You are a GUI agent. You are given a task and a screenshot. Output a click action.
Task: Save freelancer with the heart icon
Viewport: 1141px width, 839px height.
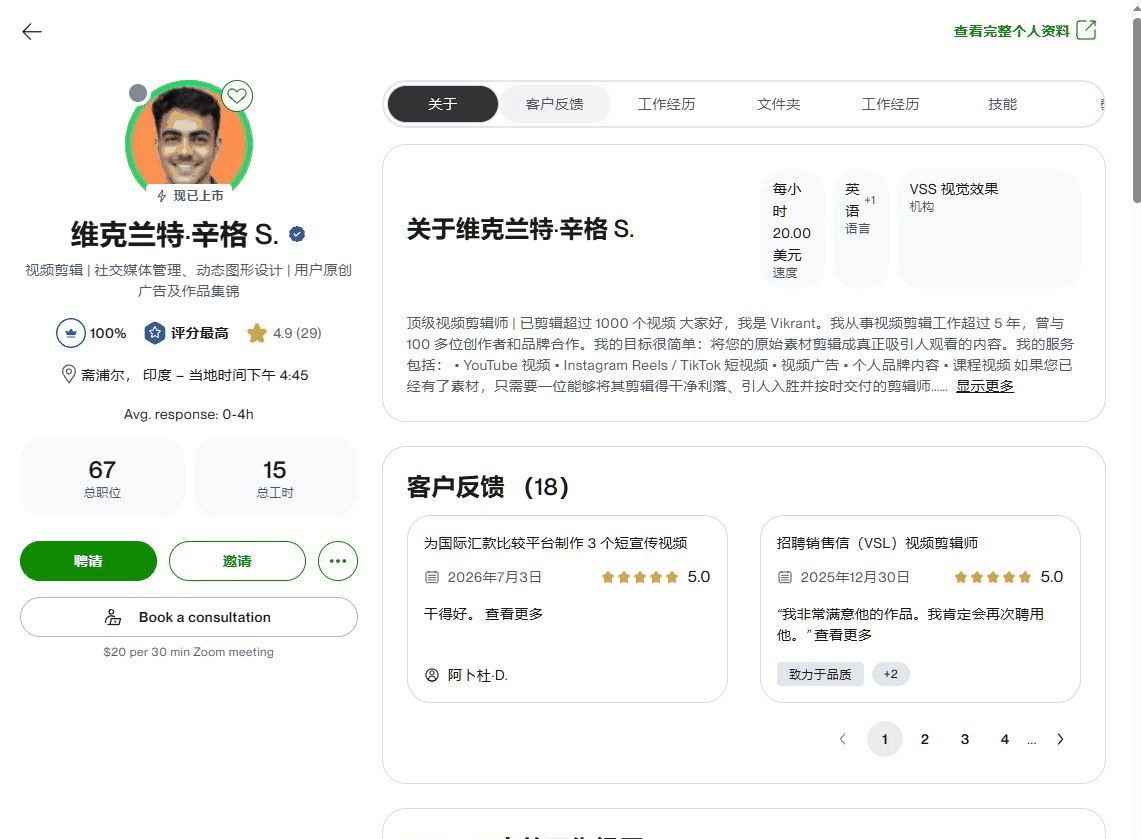[x=236, y=96]
